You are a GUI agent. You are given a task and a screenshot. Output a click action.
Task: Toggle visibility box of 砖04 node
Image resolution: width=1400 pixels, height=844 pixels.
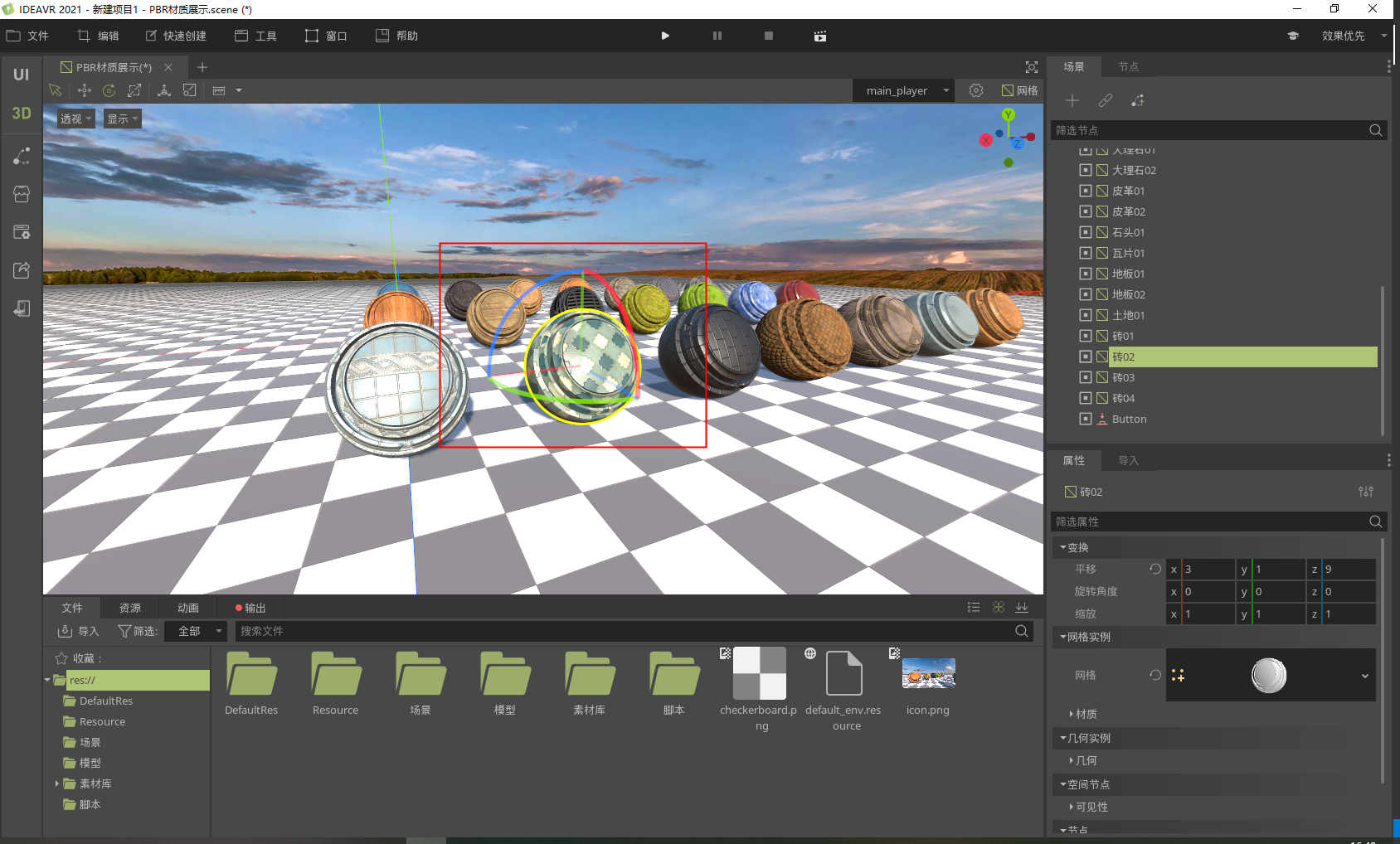[x=1086, y=398]
